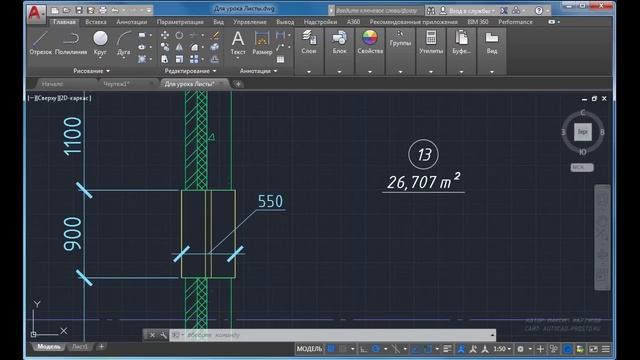Expand the arrow below Вид panel

pyautogui.click(x=492, y=71)
